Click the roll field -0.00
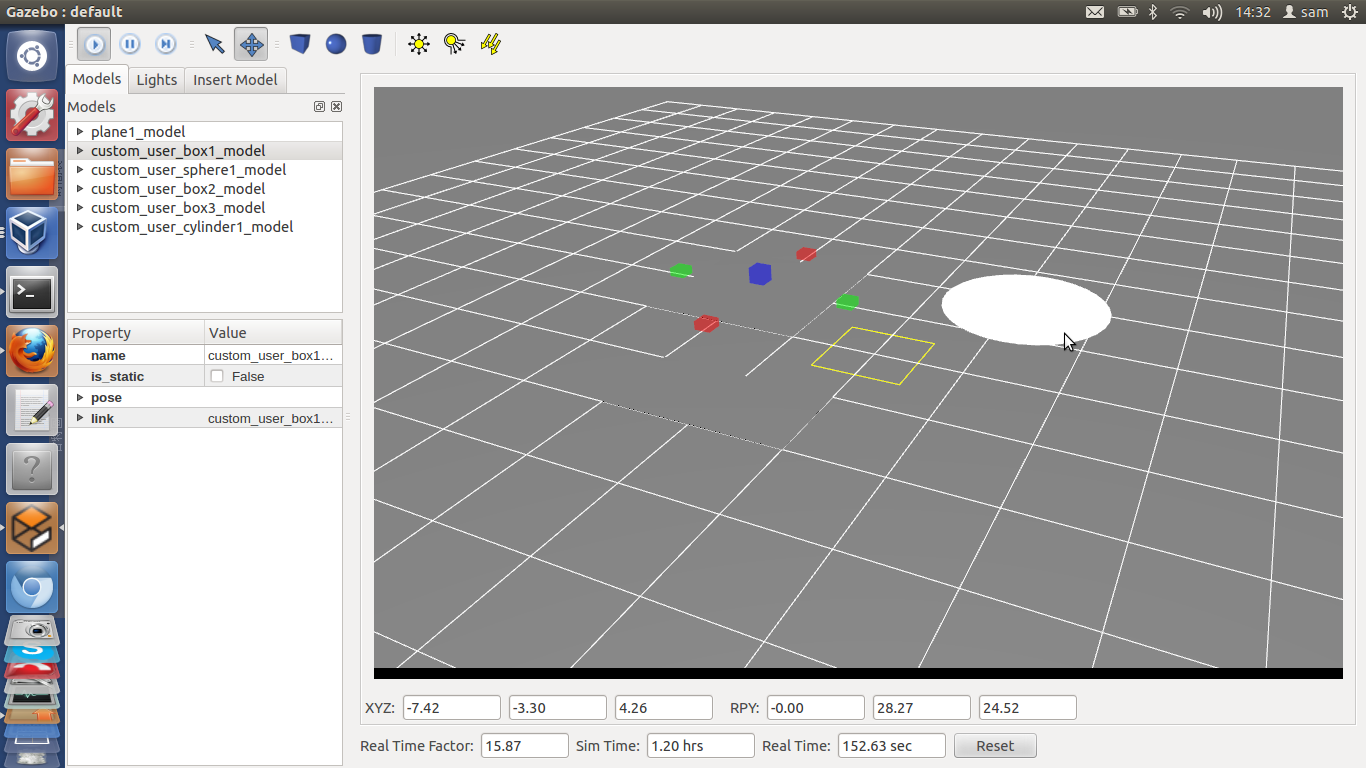 [x=816, y=707]
